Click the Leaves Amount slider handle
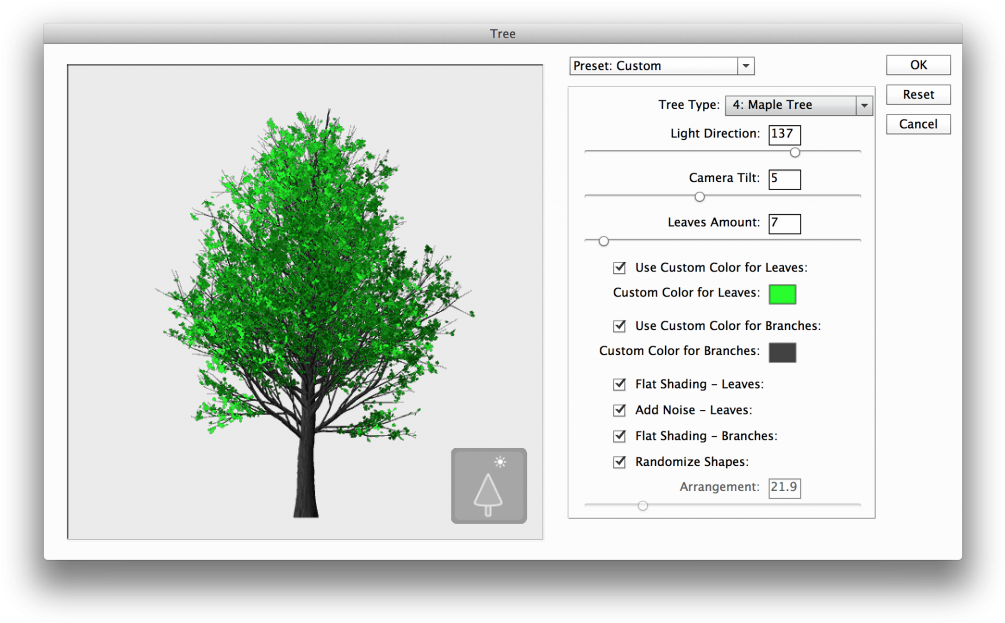The image size is (1005, 623). (603, 240)
